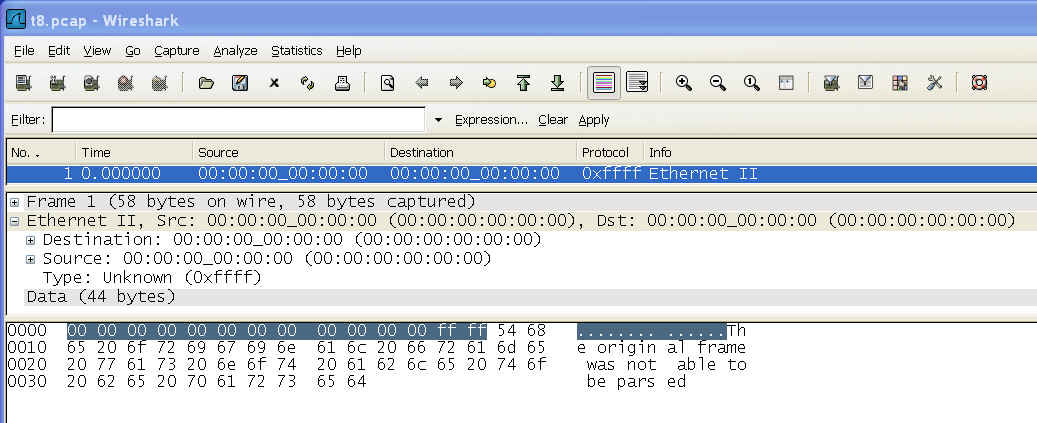
Task: Toggle auto scroll in live capture
Action: tap(637, 83)
